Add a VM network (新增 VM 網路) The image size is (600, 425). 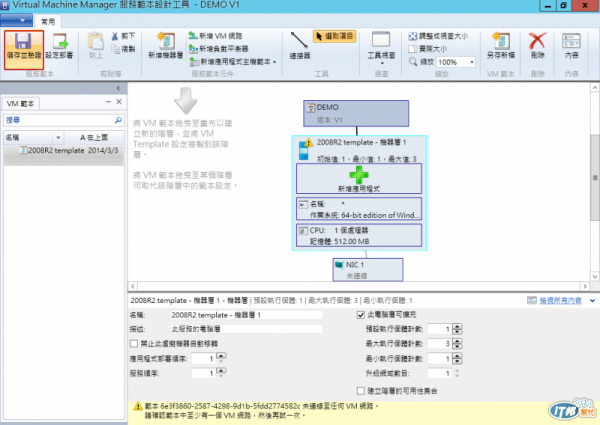(x=215, y=36)
